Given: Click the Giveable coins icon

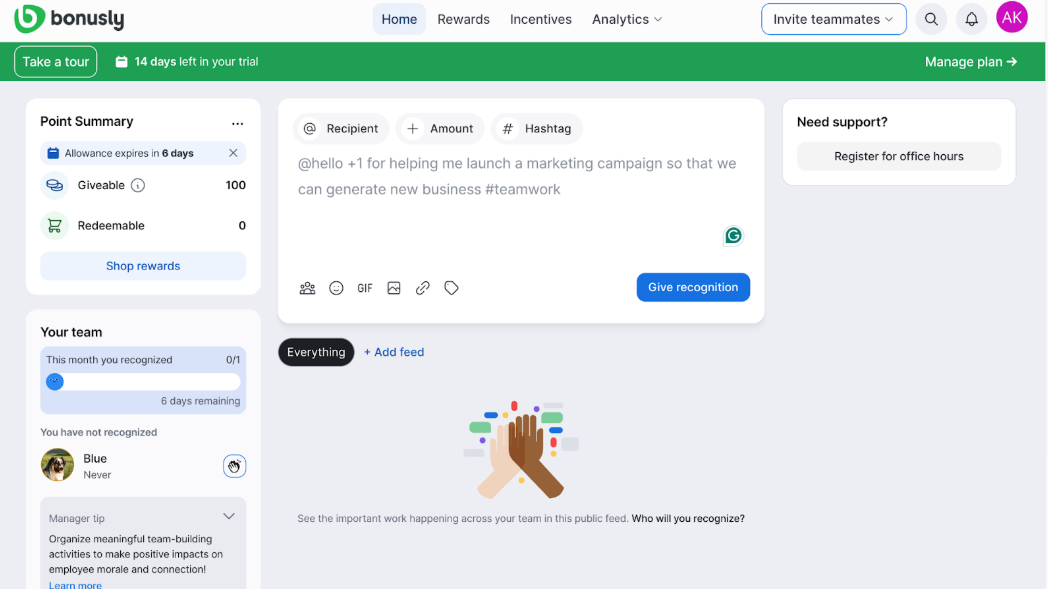Looking at the screenshot, I should pos(55,185).
